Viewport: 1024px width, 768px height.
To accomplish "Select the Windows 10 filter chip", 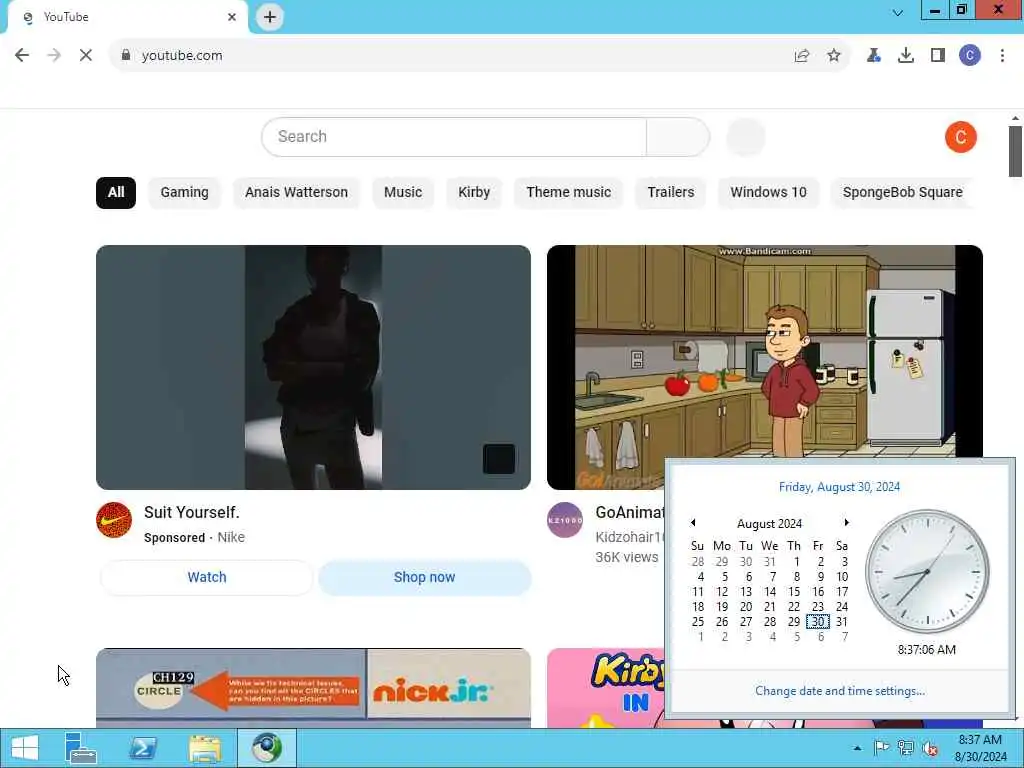I will coord(769,193).
